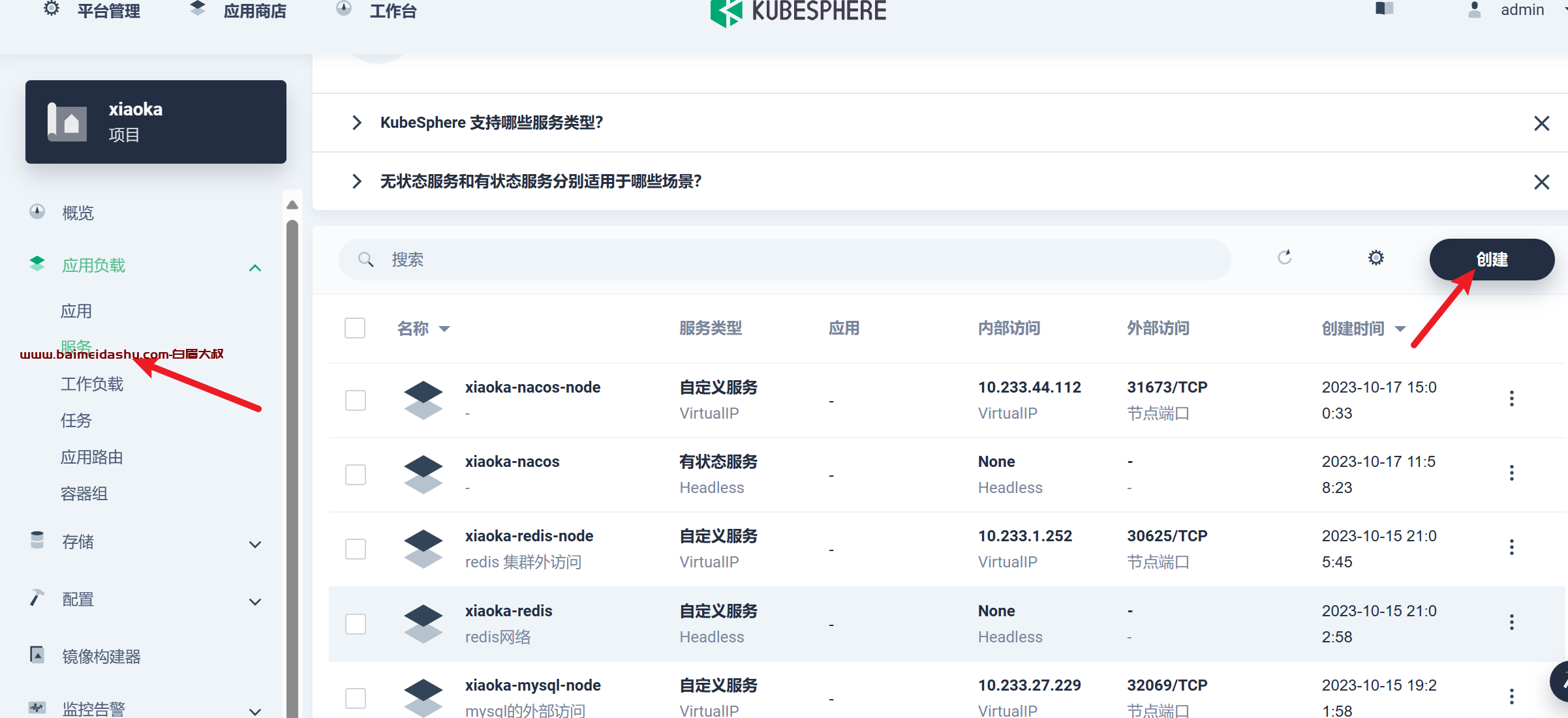Open 镜像构建器 in sidebar

[101, 657]
